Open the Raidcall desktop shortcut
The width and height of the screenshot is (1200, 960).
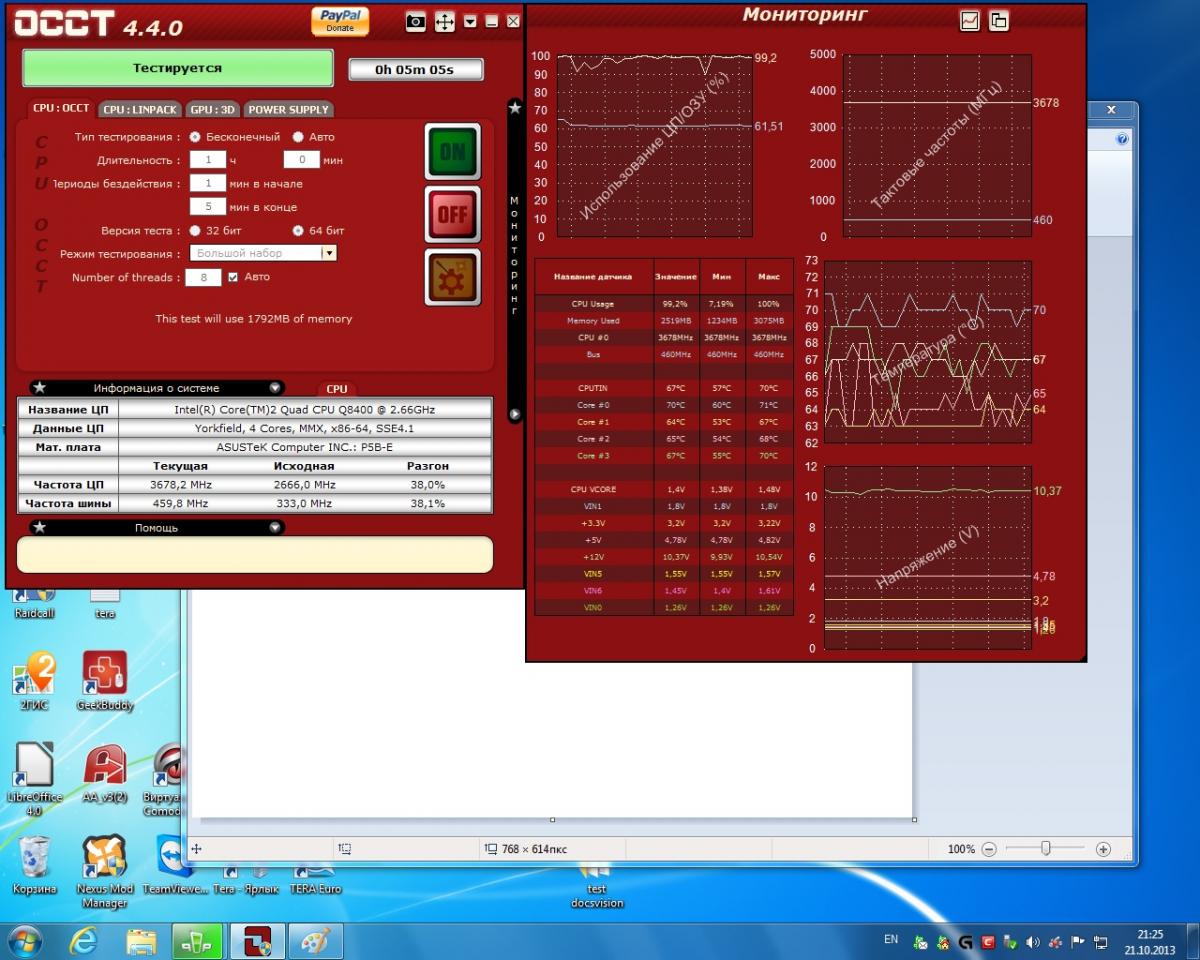point(35,602)
